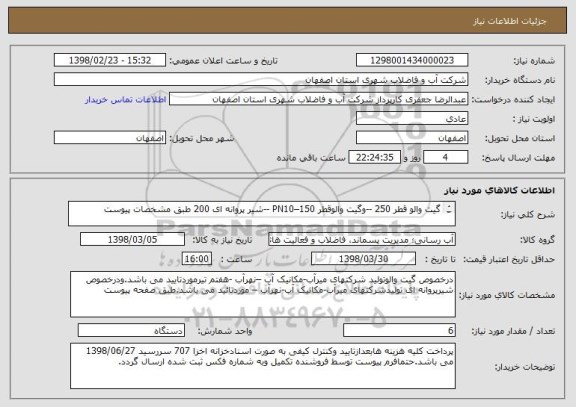The height and width of the screenshot is (407, 576).
Task: Click the تاریخ نیاز به کالا field 1398/03/05
Action: point(132,239)
